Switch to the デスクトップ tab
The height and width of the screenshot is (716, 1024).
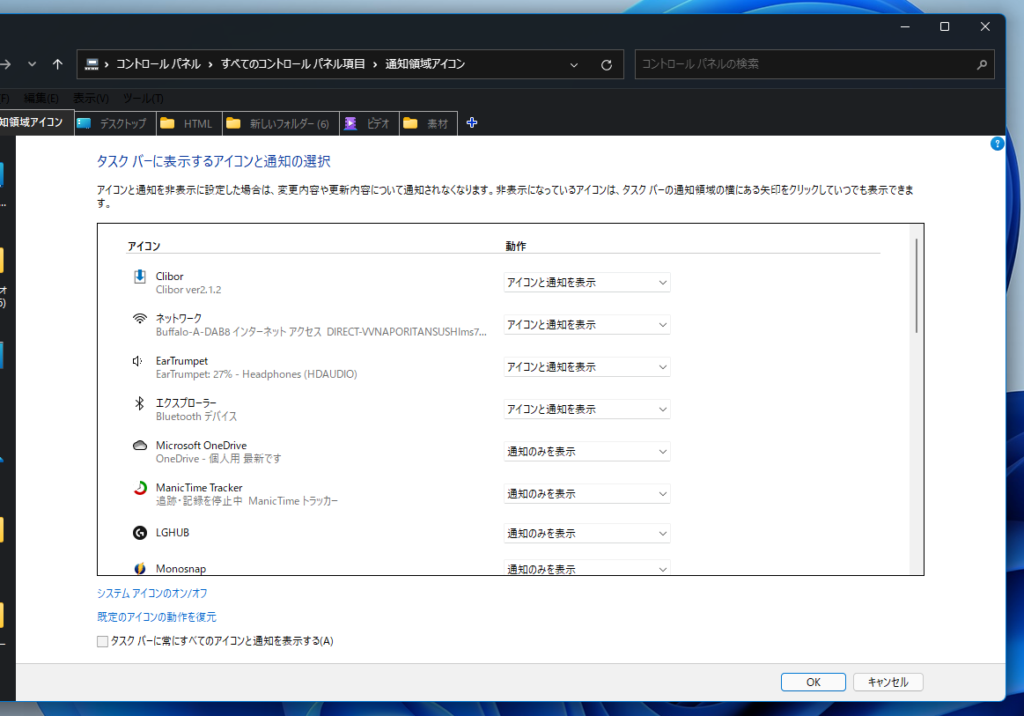point(116,123)
